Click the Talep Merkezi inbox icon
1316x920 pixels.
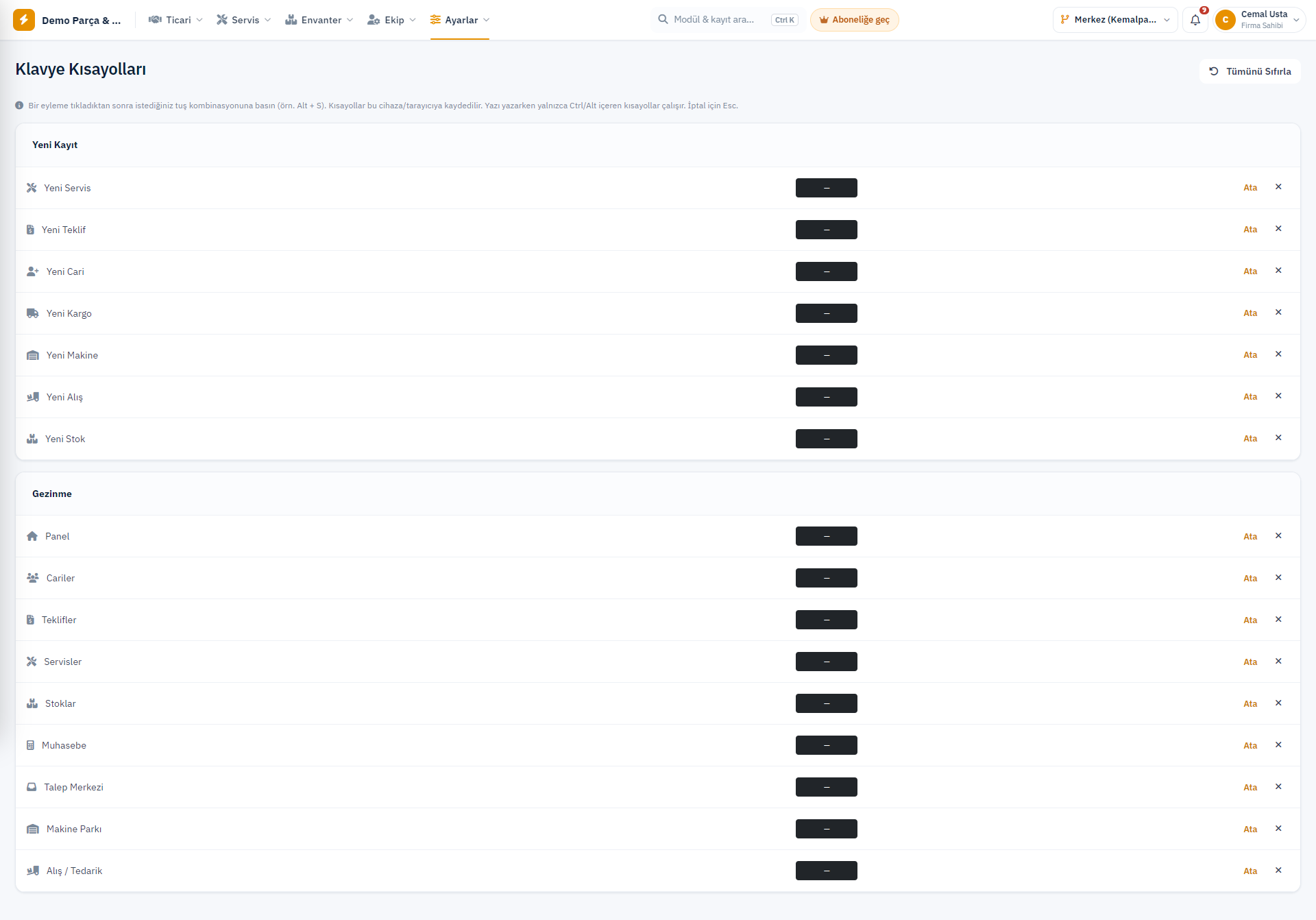click(x=32, y=787)
